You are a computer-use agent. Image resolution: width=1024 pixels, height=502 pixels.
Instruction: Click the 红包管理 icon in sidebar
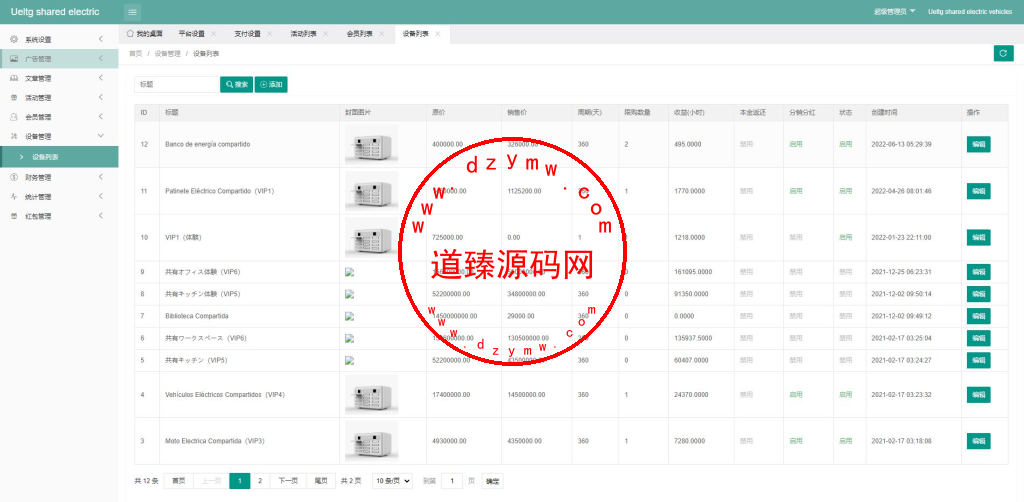(x=14, y=216)
